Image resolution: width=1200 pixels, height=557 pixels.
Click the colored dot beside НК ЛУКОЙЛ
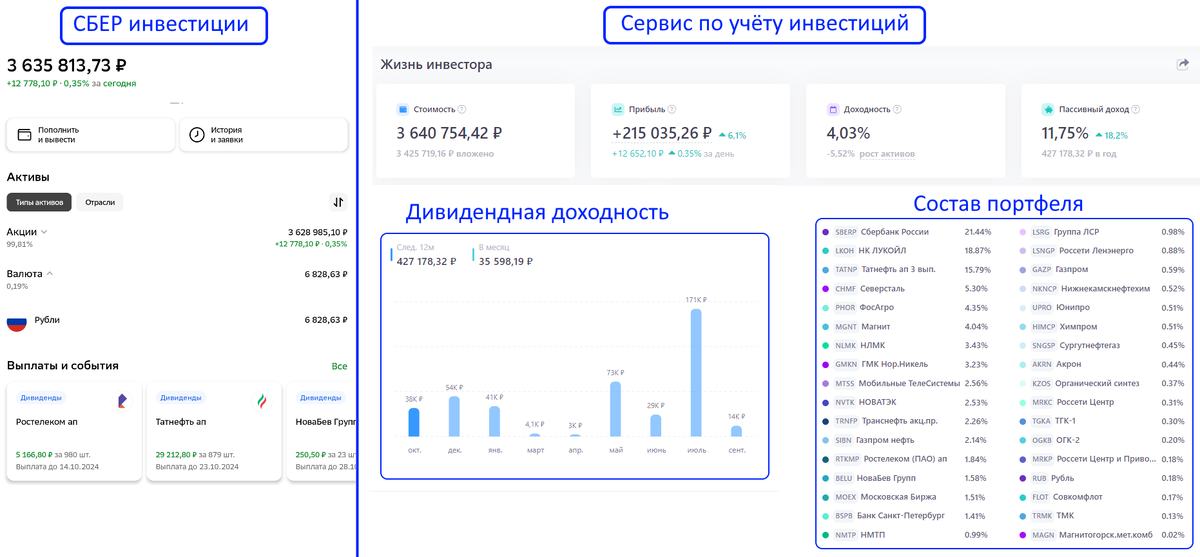[825, 251]
